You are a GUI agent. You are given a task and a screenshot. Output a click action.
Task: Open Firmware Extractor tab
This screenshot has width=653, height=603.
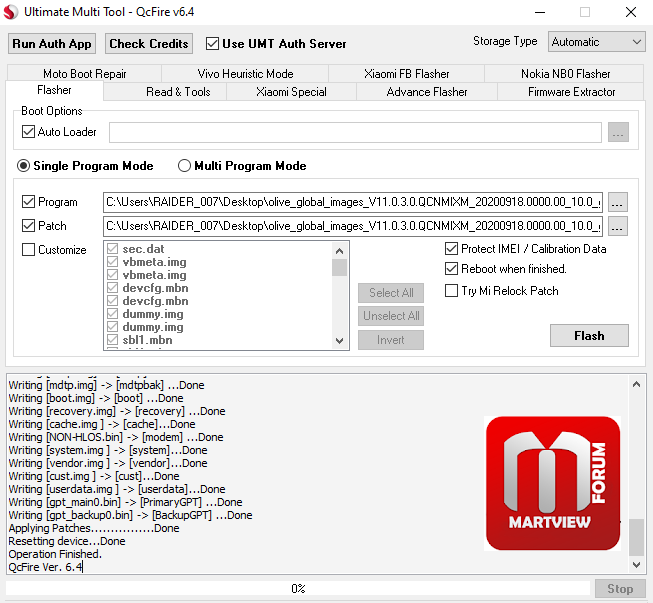(571, 92)
